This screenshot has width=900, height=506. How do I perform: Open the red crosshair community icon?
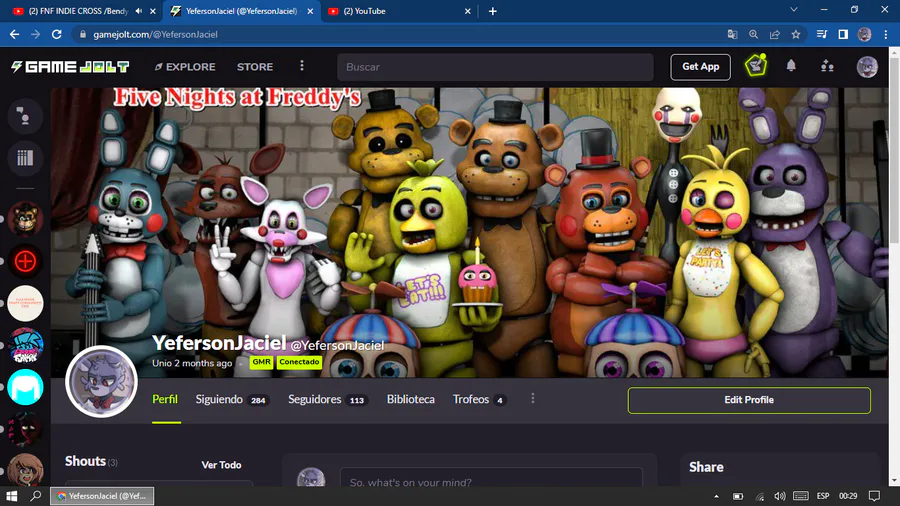coord(25,261)
